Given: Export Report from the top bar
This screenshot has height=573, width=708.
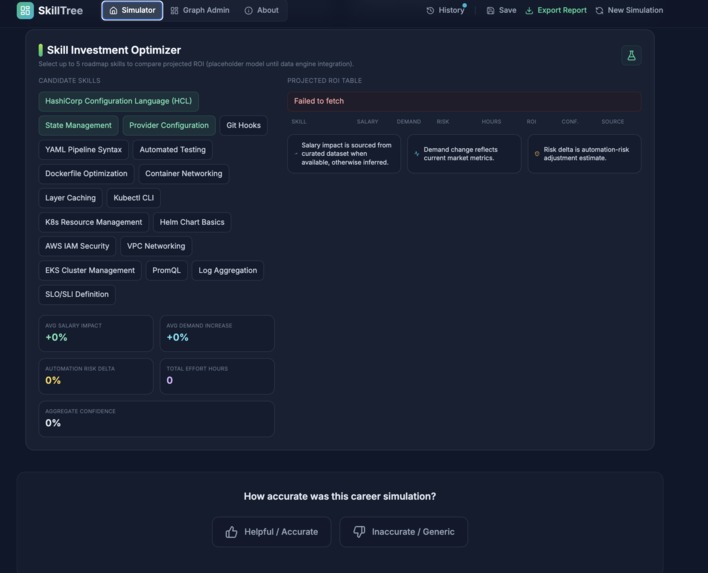Looking at the screenshot, I should 556,10.
